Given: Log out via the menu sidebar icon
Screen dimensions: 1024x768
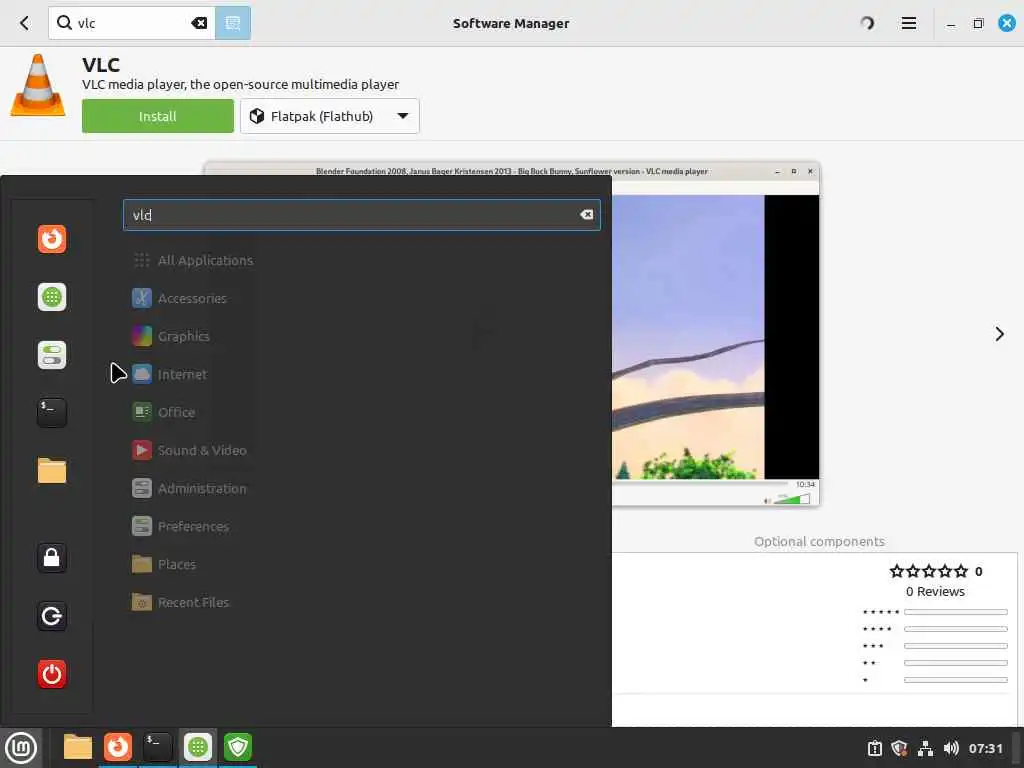Looking at the screenshot, I should pos(52,616).
